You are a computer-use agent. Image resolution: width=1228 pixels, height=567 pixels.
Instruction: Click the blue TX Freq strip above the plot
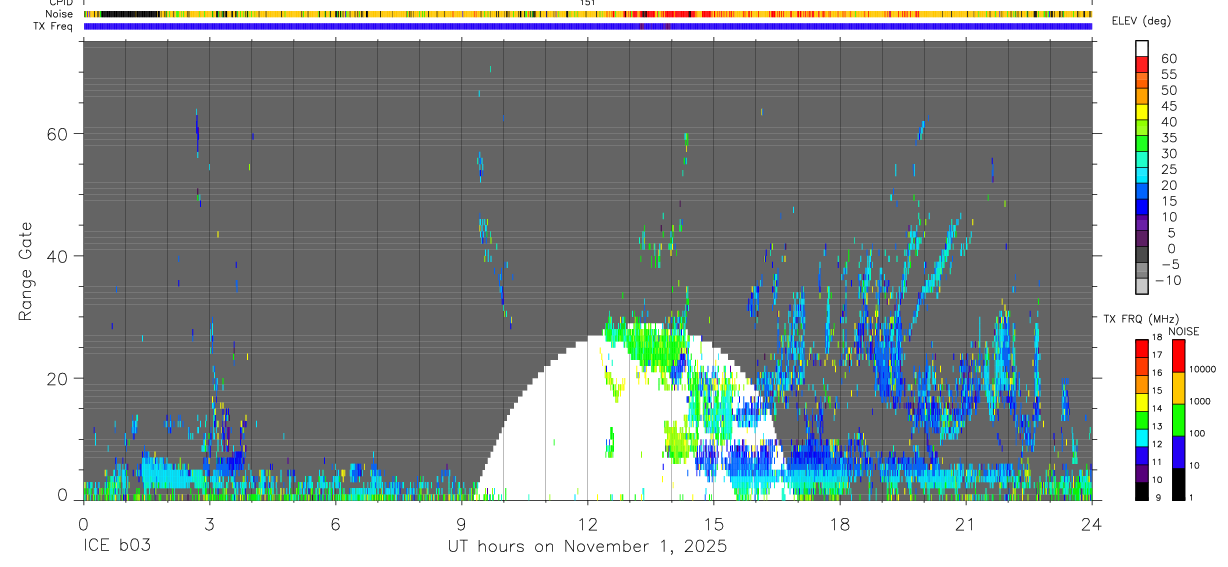click(x=587, y=26)
